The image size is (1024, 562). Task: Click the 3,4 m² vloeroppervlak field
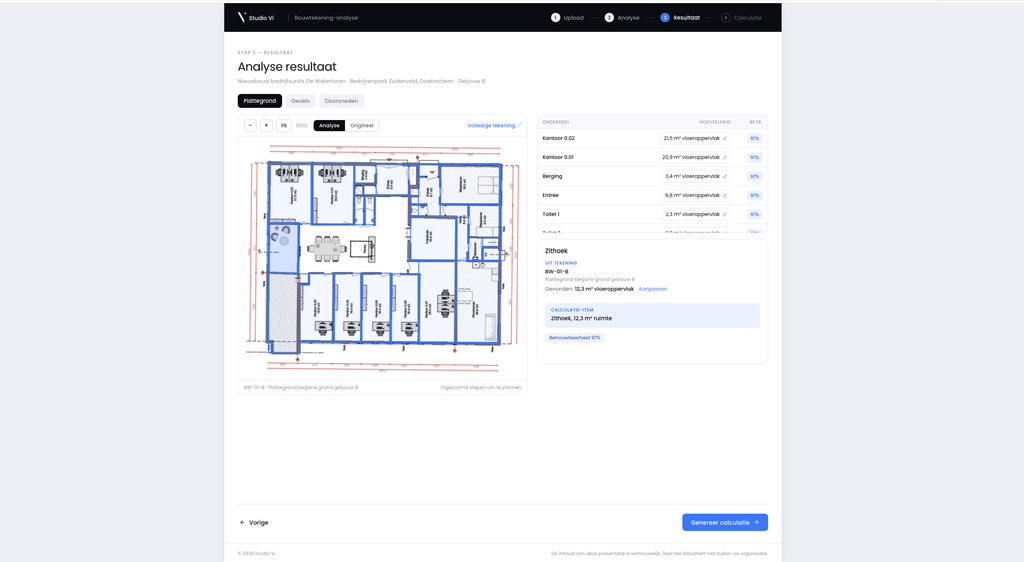tap(696, 176)
